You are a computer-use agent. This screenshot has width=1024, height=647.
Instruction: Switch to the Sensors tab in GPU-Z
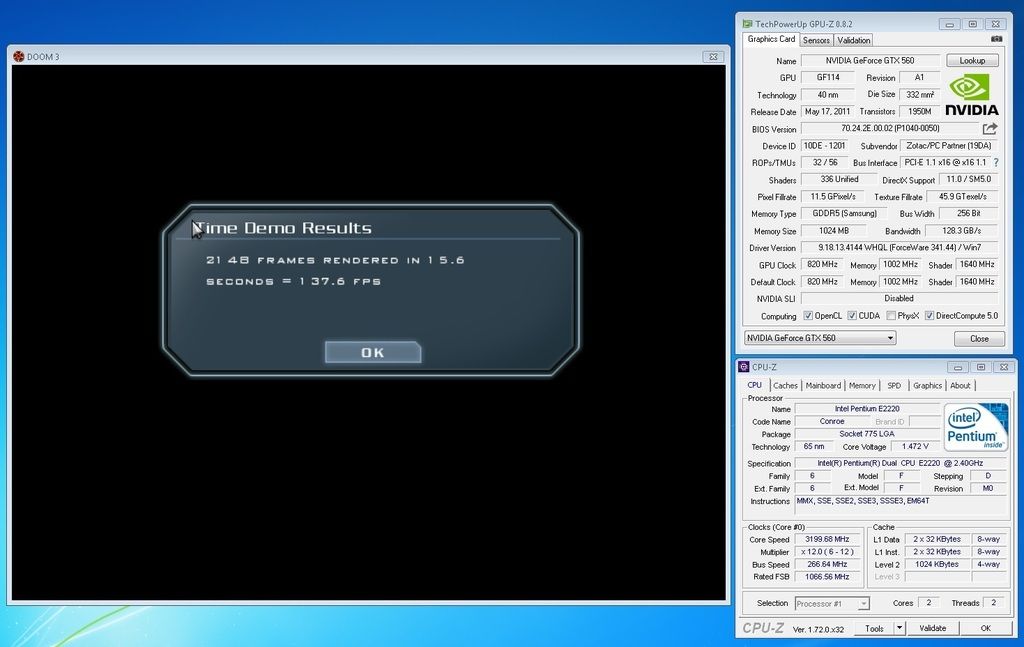pyautogui.click(x=816, y=40)
